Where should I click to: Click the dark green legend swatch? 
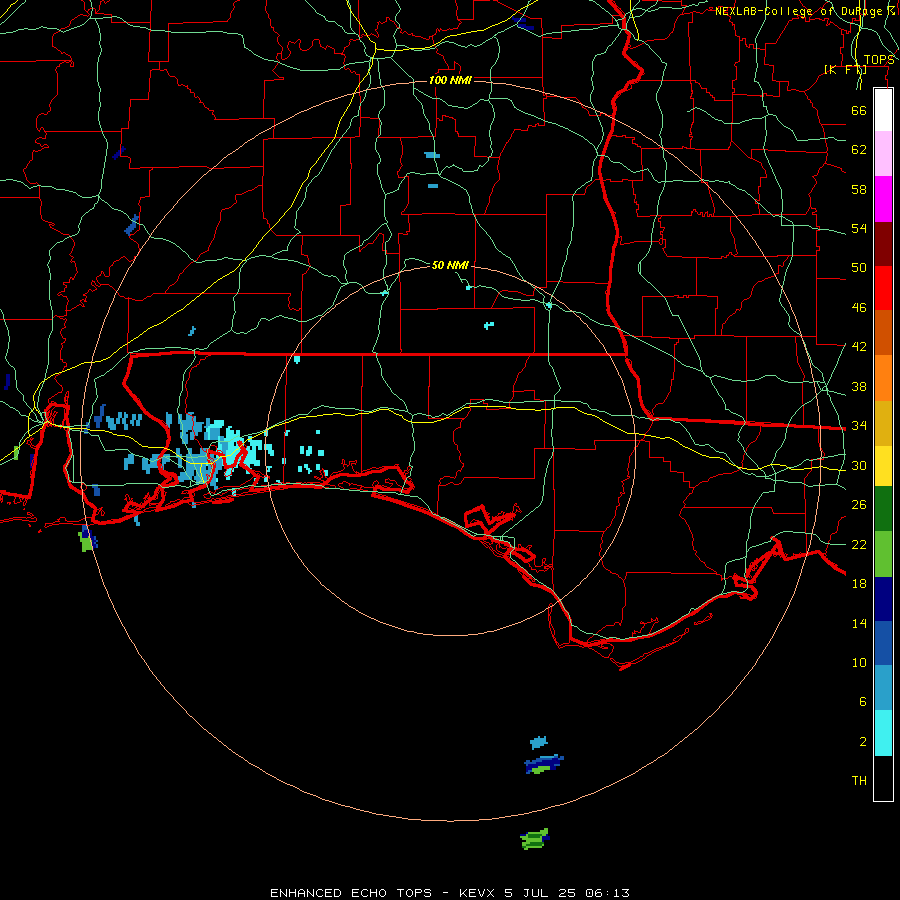point(883,509)
